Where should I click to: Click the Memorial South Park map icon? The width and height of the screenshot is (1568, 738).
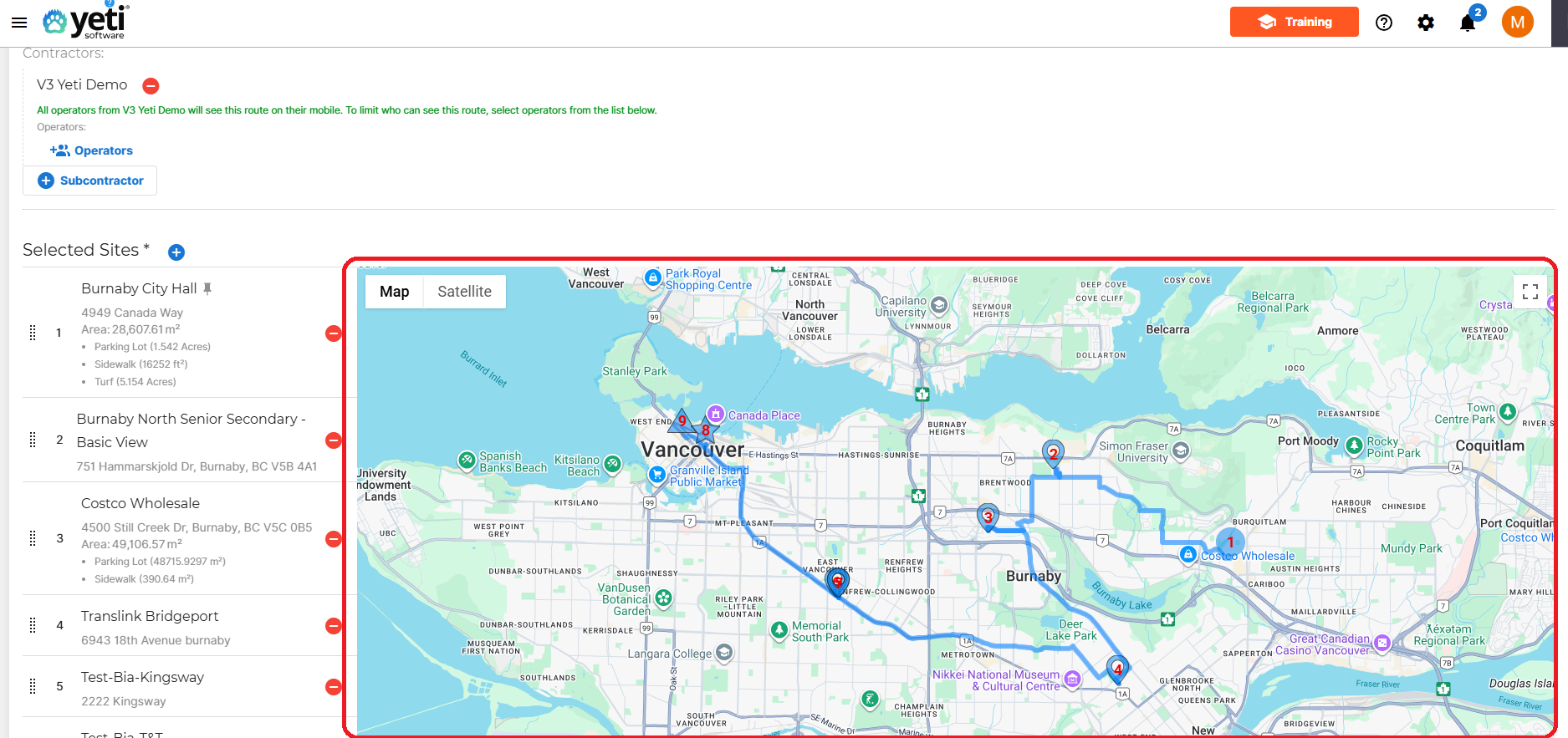[x=779, y=630]
